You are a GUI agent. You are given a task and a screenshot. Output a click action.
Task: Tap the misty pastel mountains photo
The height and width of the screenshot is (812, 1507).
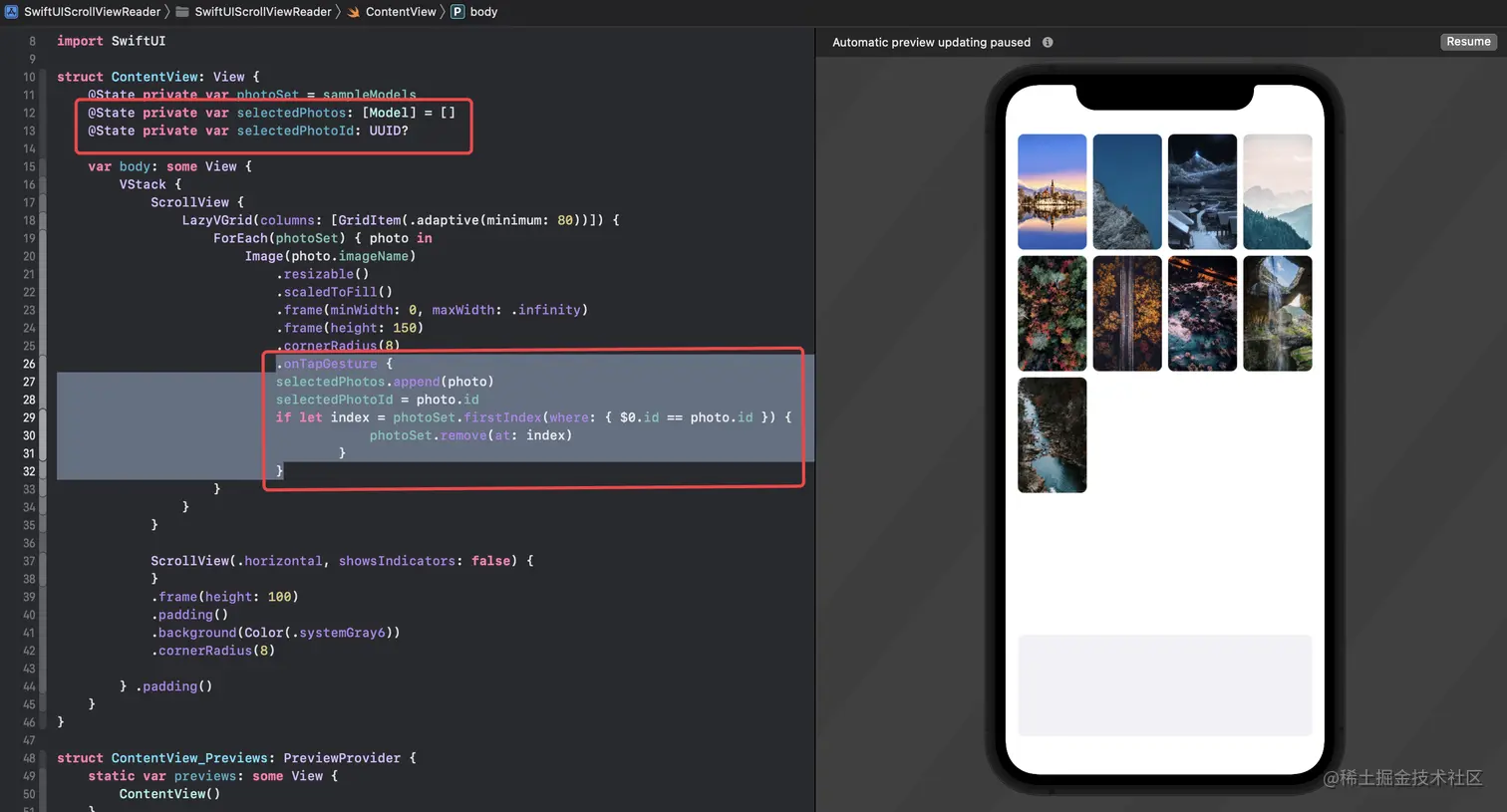tap(1278, 191)
